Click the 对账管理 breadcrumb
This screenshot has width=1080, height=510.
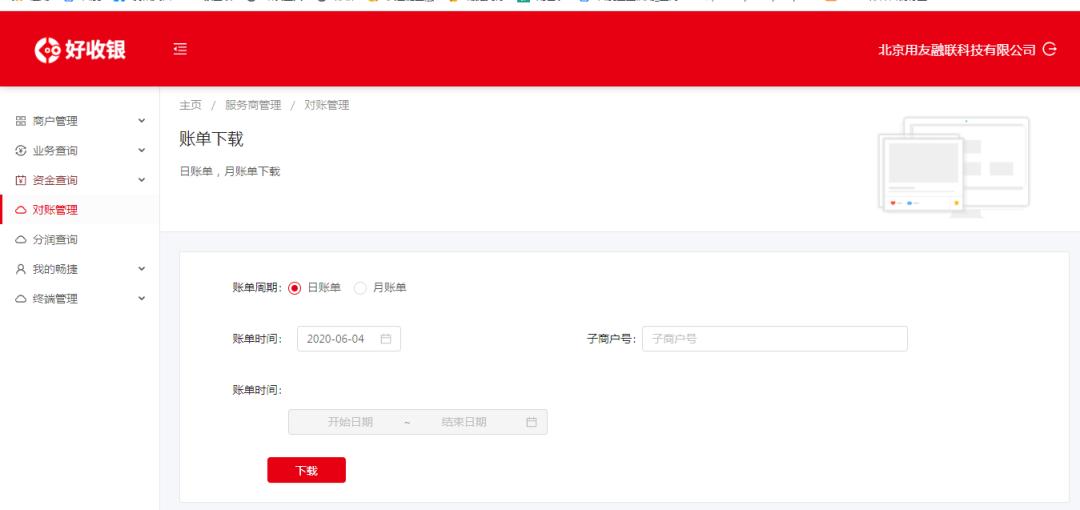[x=326, y=105]
